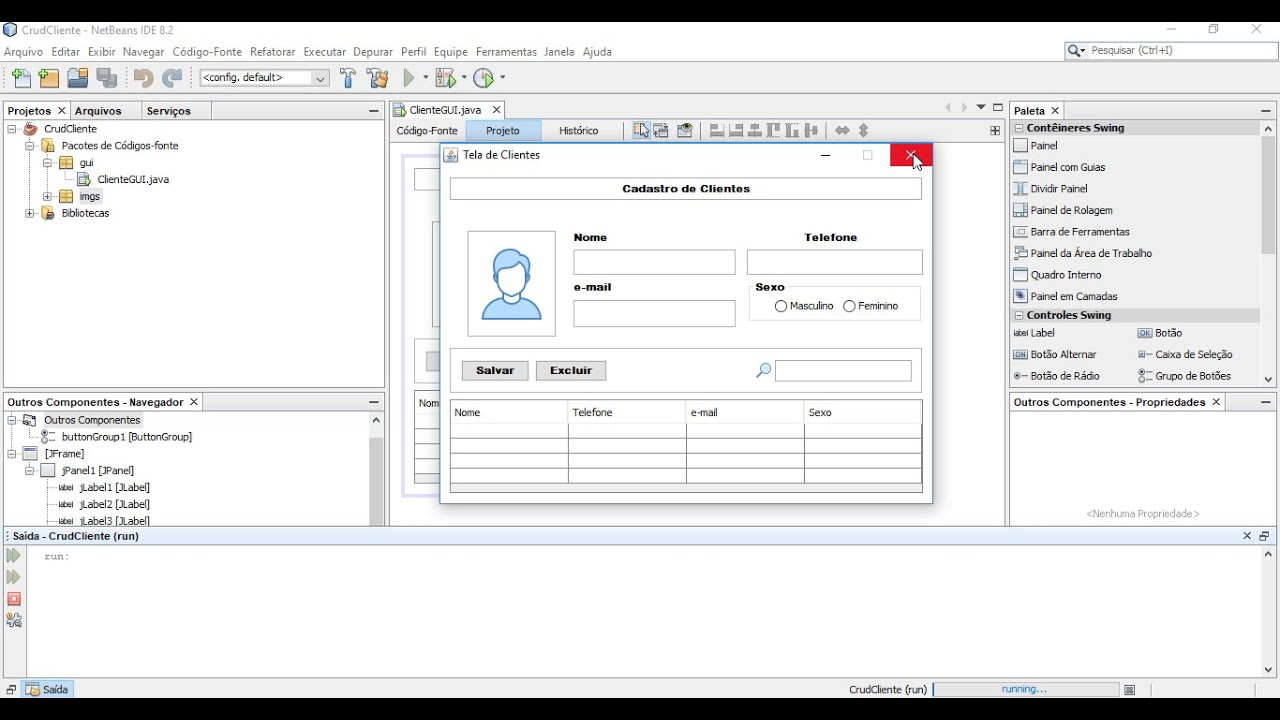Expand the imgs package node

(x=47, y=197)
